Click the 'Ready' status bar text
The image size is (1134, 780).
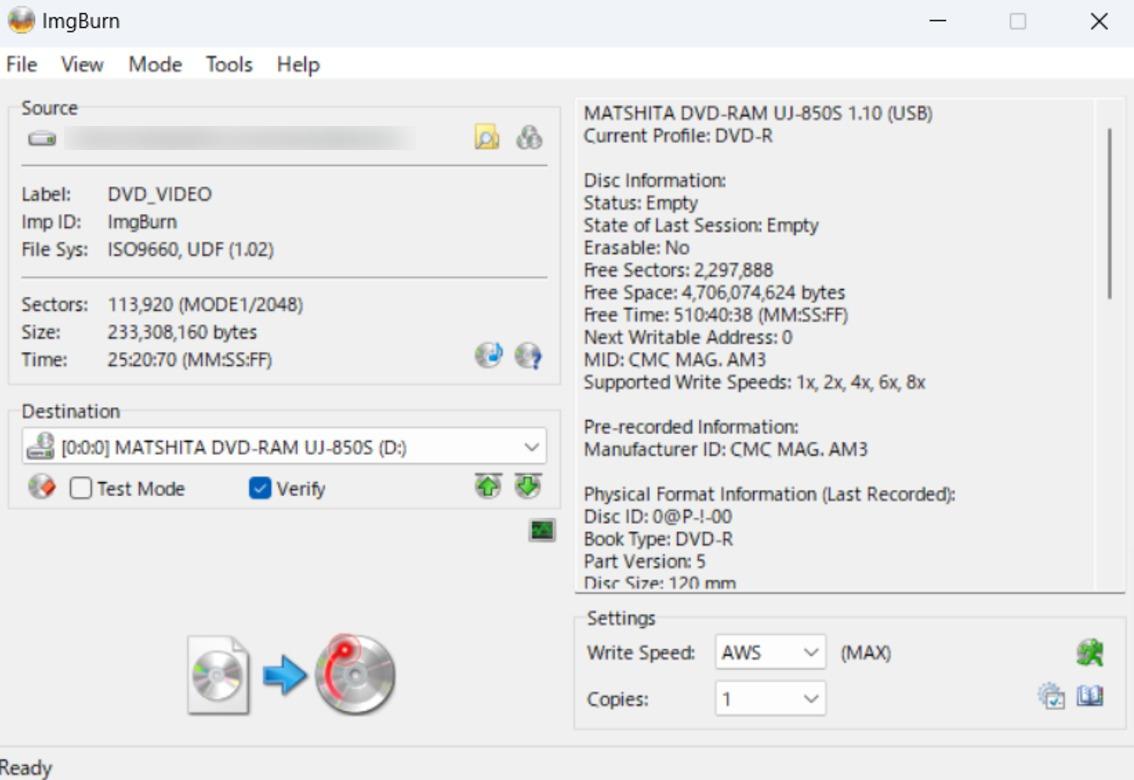coord(26,768)
